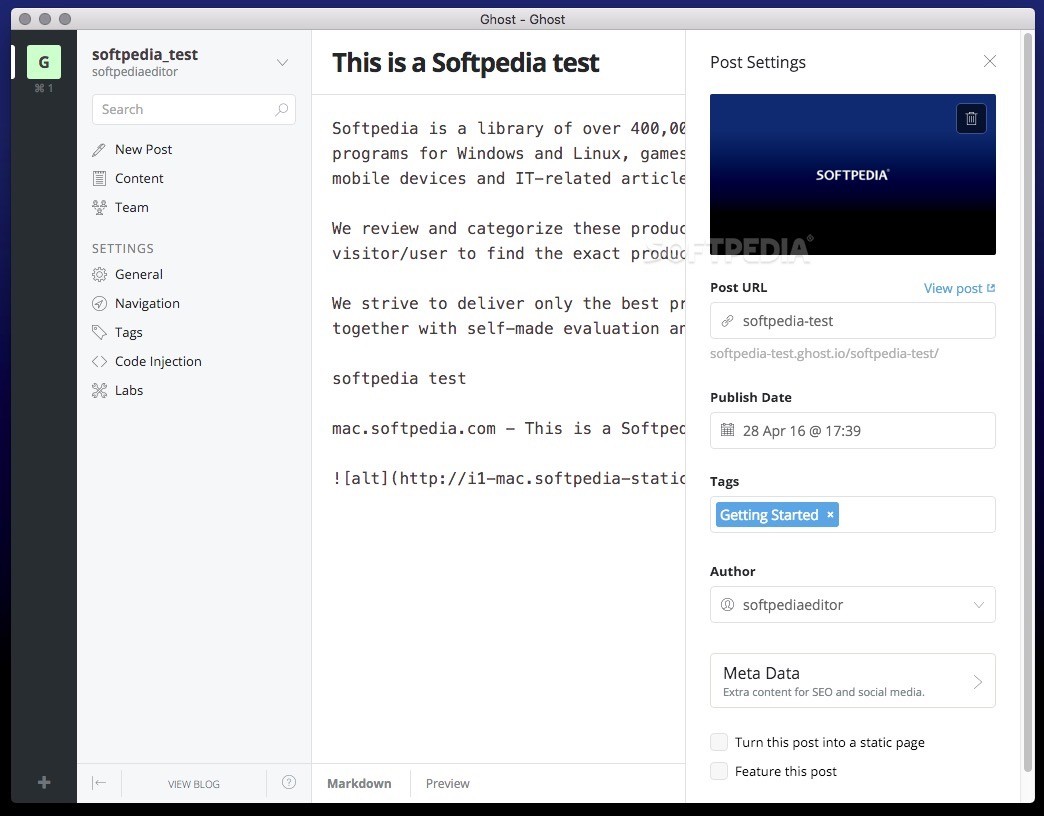
Task: Remove the Getting Started tag
Action: (x=830, y=514)
